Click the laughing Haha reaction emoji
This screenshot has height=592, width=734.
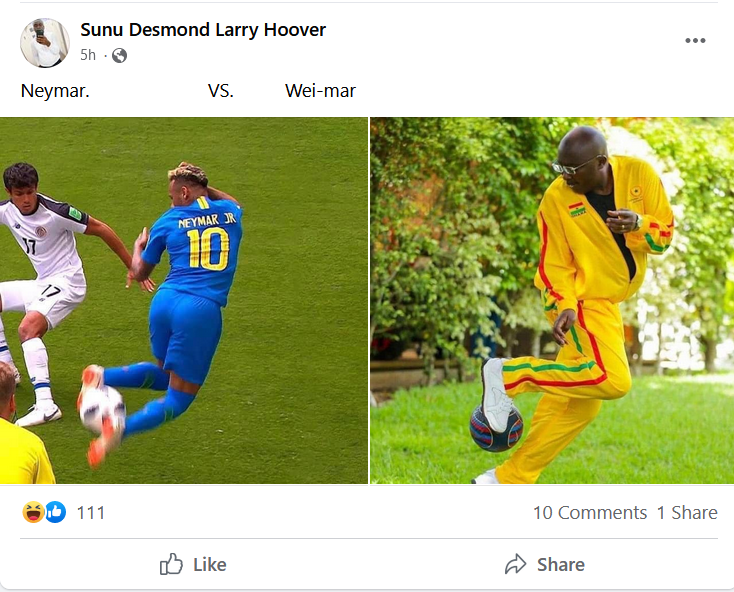click(x=33, y=512)
